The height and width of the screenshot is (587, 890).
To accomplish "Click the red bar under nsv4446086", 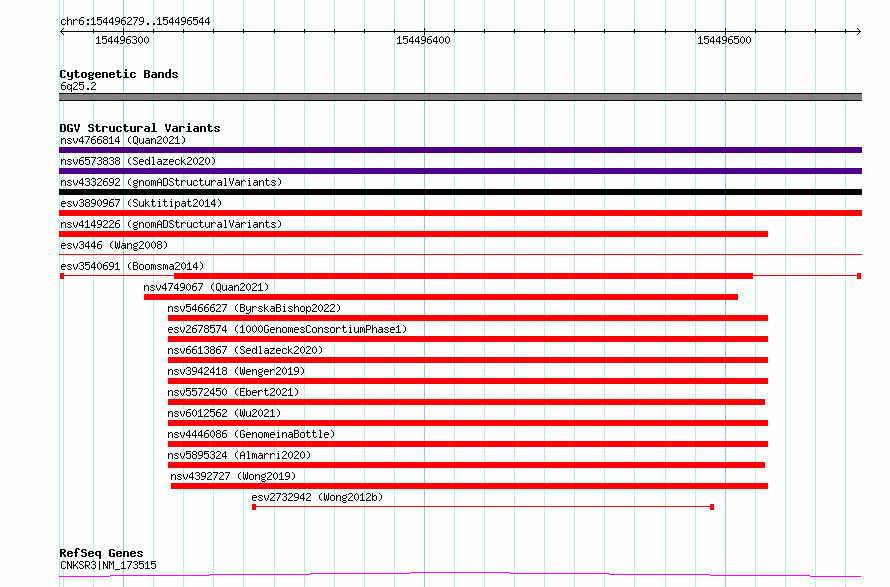I will pyautogui.click(x=468, y=444).
